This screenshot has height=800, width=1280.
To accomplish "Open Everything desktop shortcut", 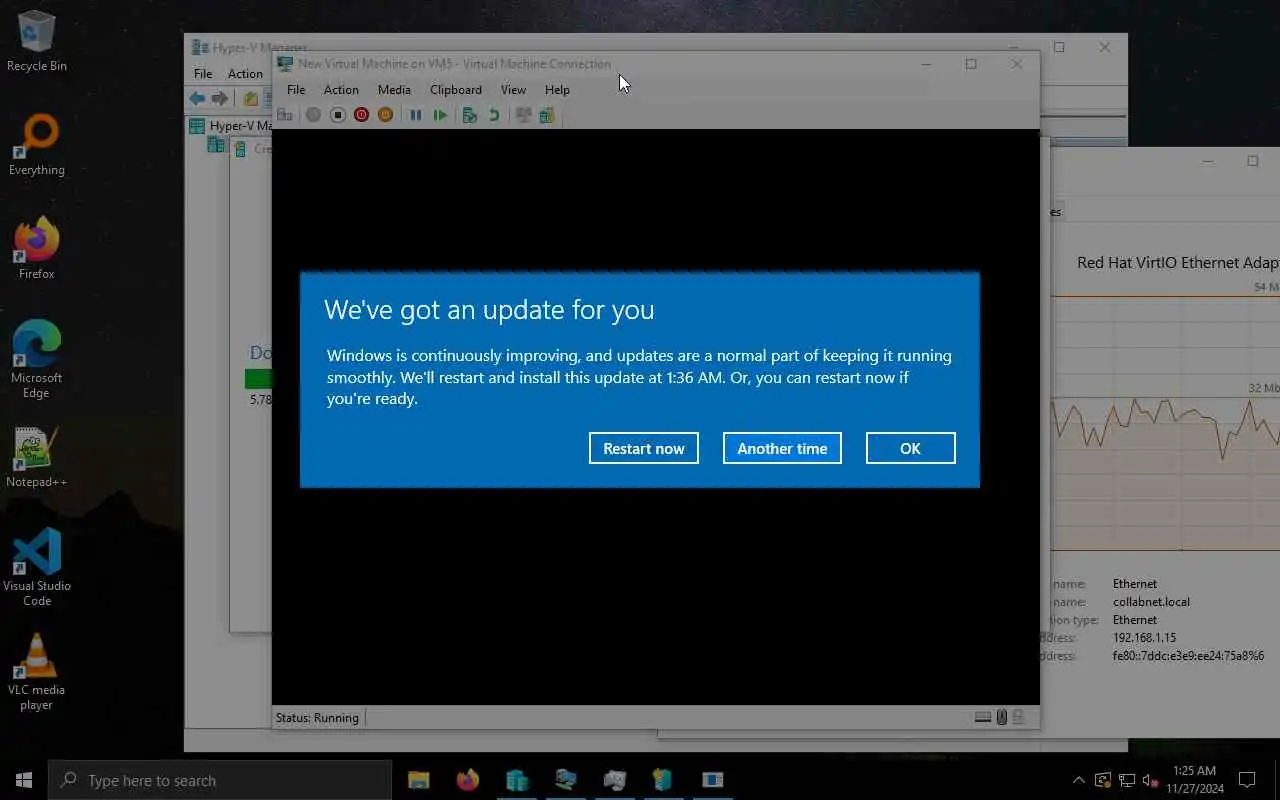I will point(37,145).
